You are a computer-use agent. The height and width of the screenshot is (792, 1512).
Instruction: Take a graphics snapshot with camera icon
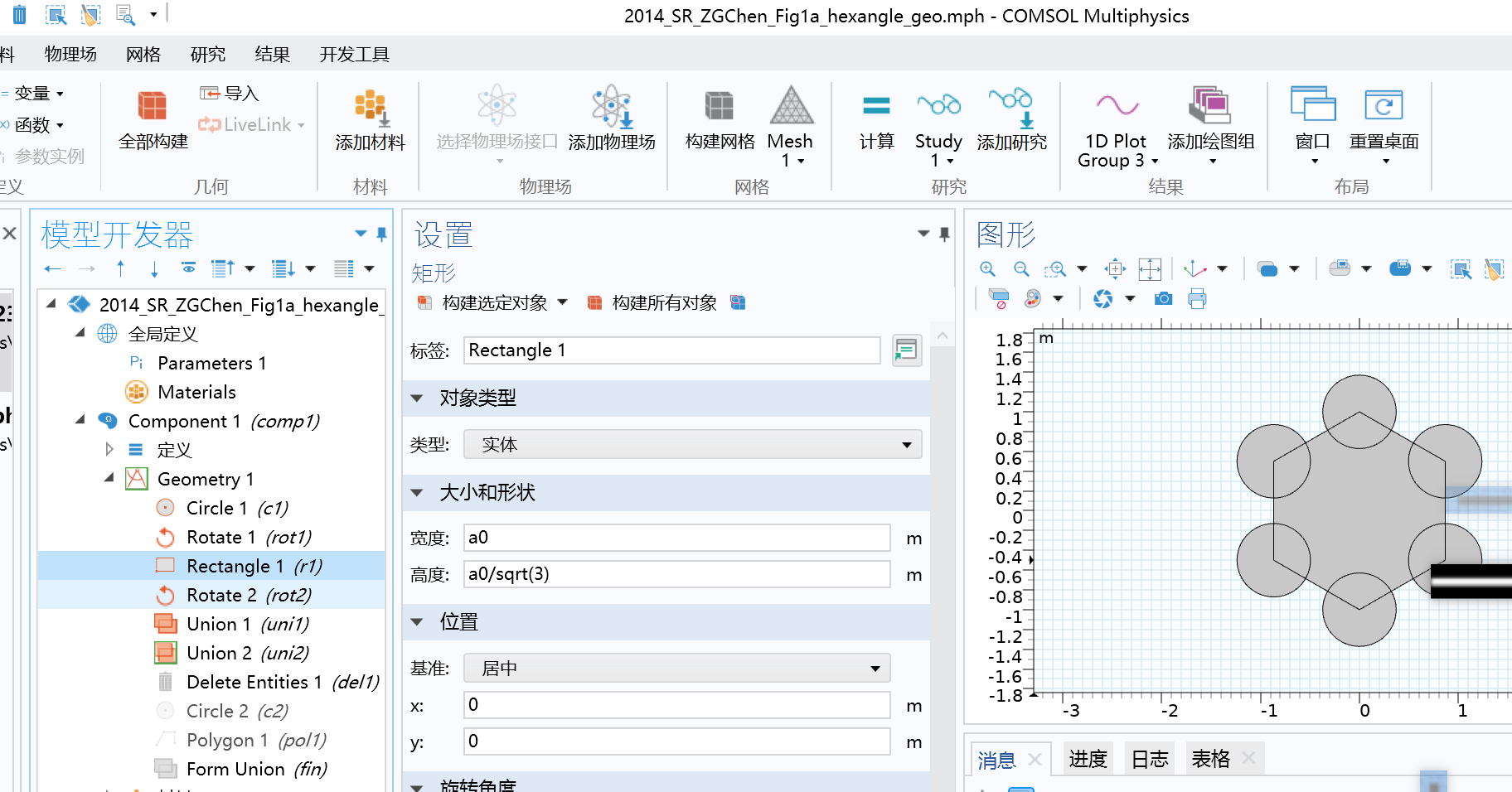click(1163, 298)
